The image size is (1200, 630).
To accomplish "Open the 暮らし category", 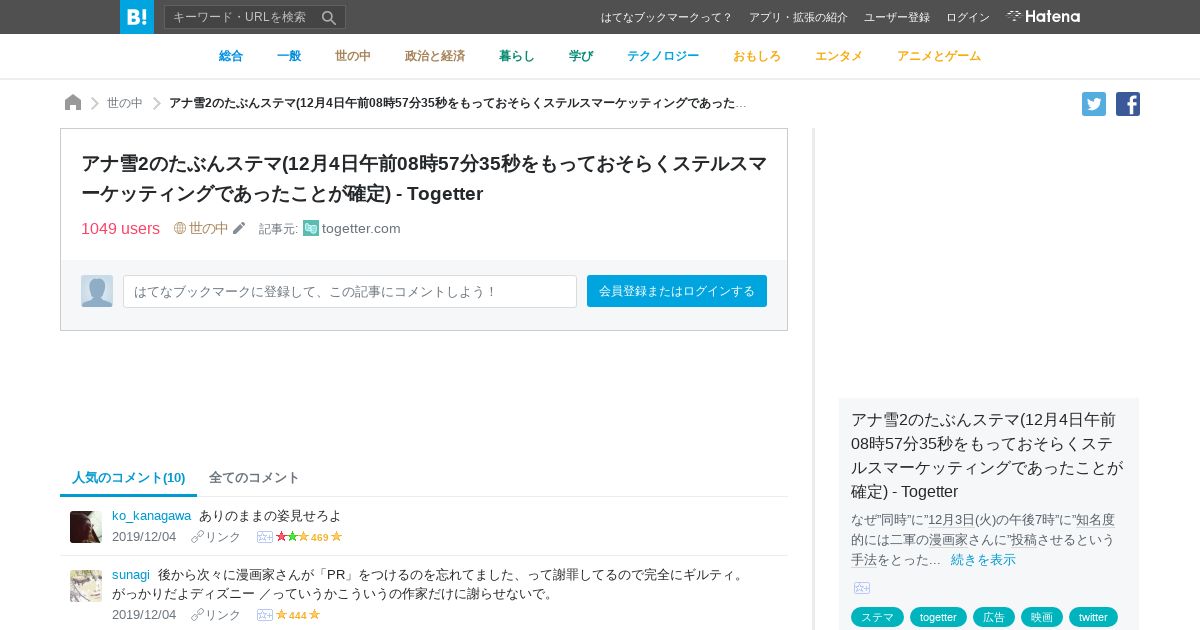I will point(517,56).
